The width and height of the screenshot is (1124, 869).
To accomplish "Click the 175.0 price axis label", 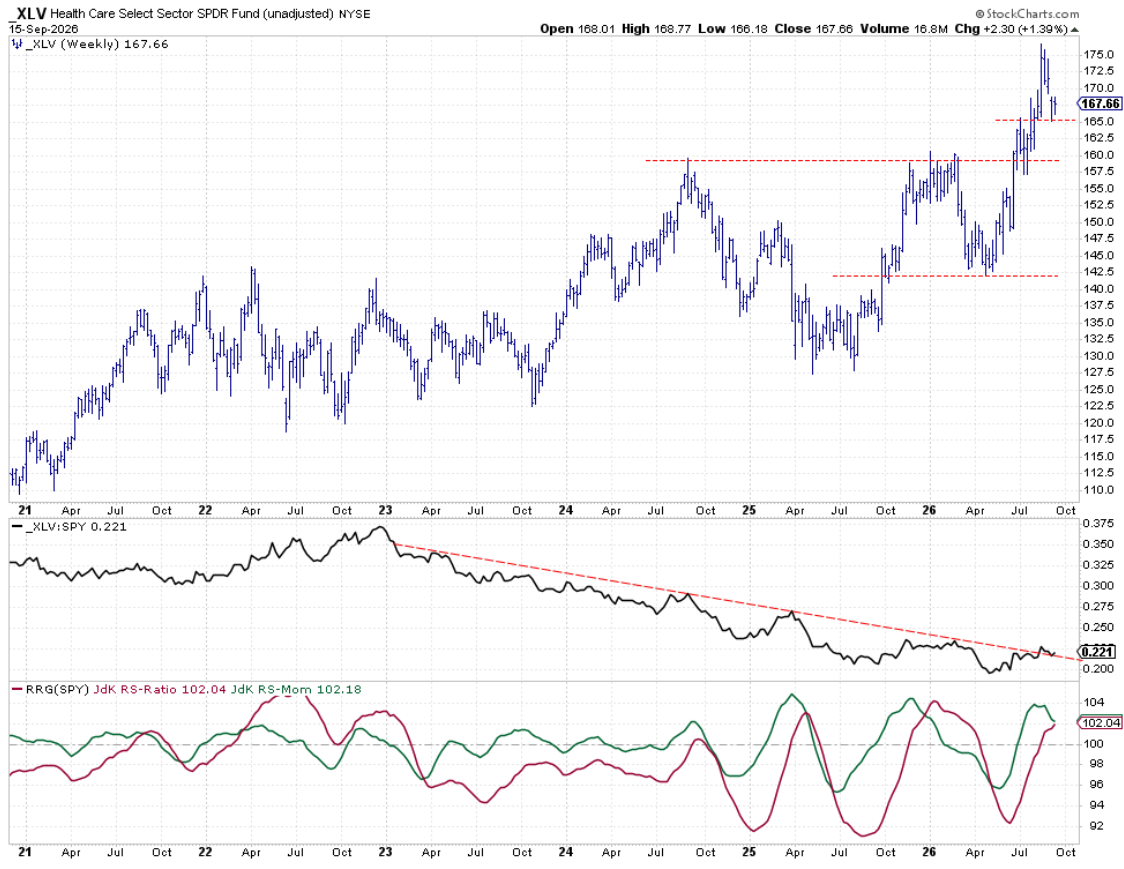I will click(x=1098, y=54).
